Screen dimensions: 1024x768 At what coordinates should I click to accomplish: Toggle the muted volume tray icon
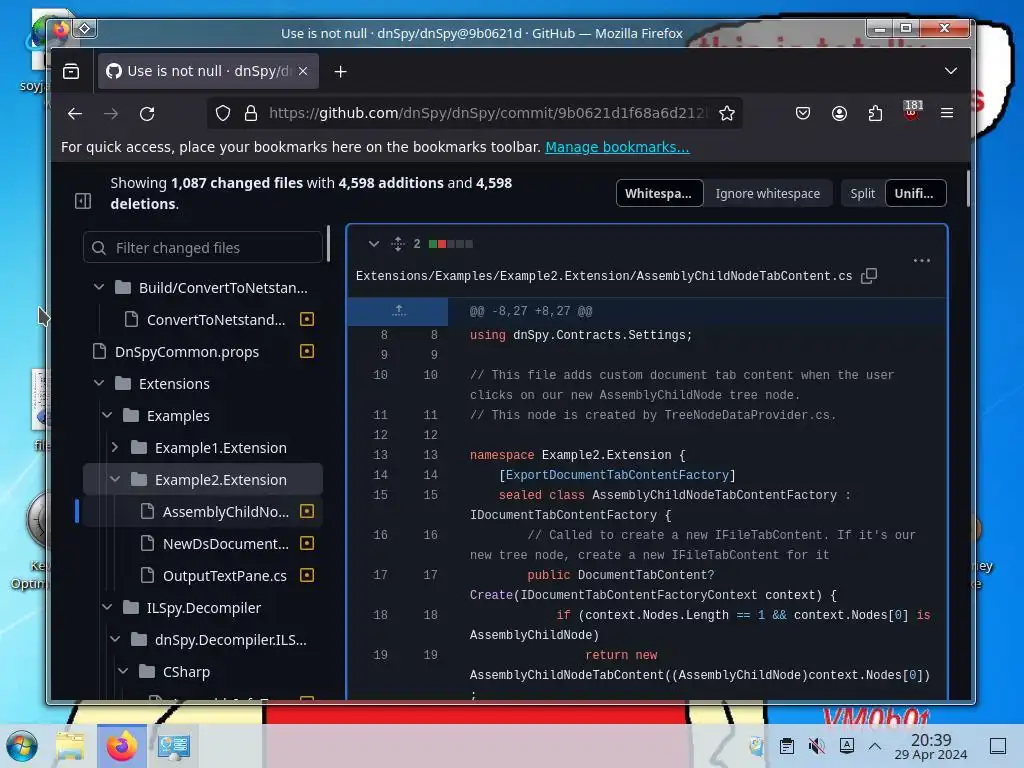tap(816, 746)
